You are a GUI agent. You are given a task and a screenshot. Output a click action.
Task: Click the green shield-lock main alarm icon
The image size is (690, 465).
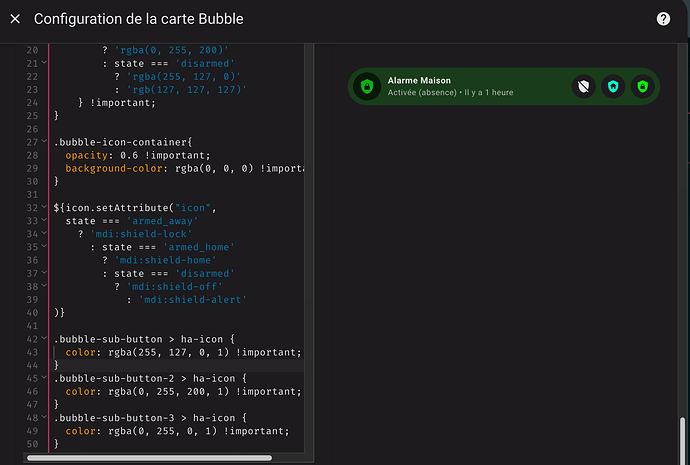point(367,86)
